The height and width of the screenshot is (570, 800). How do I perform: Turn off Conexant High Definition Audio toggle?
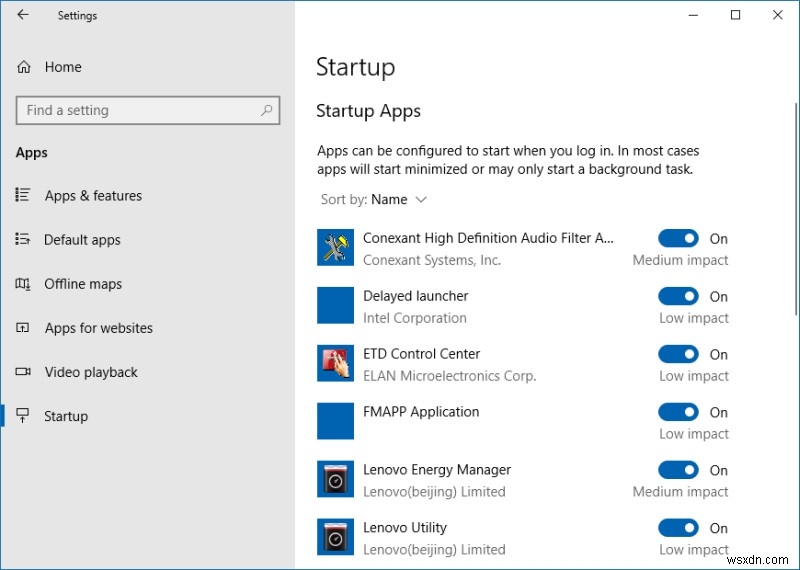[678, 238]
